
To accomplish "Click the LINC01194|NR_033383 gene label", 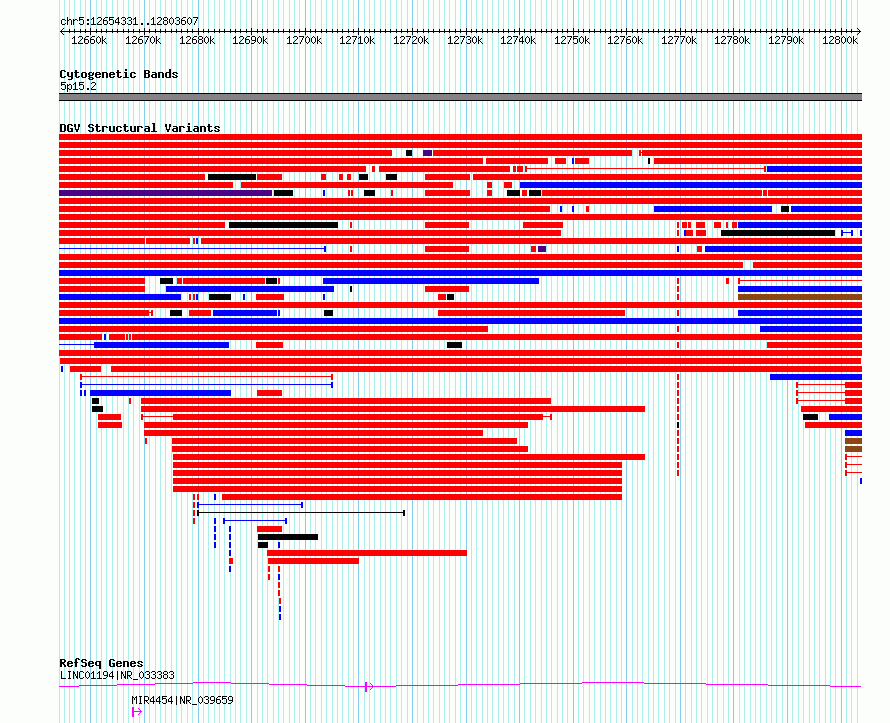I will coord(117,675).
